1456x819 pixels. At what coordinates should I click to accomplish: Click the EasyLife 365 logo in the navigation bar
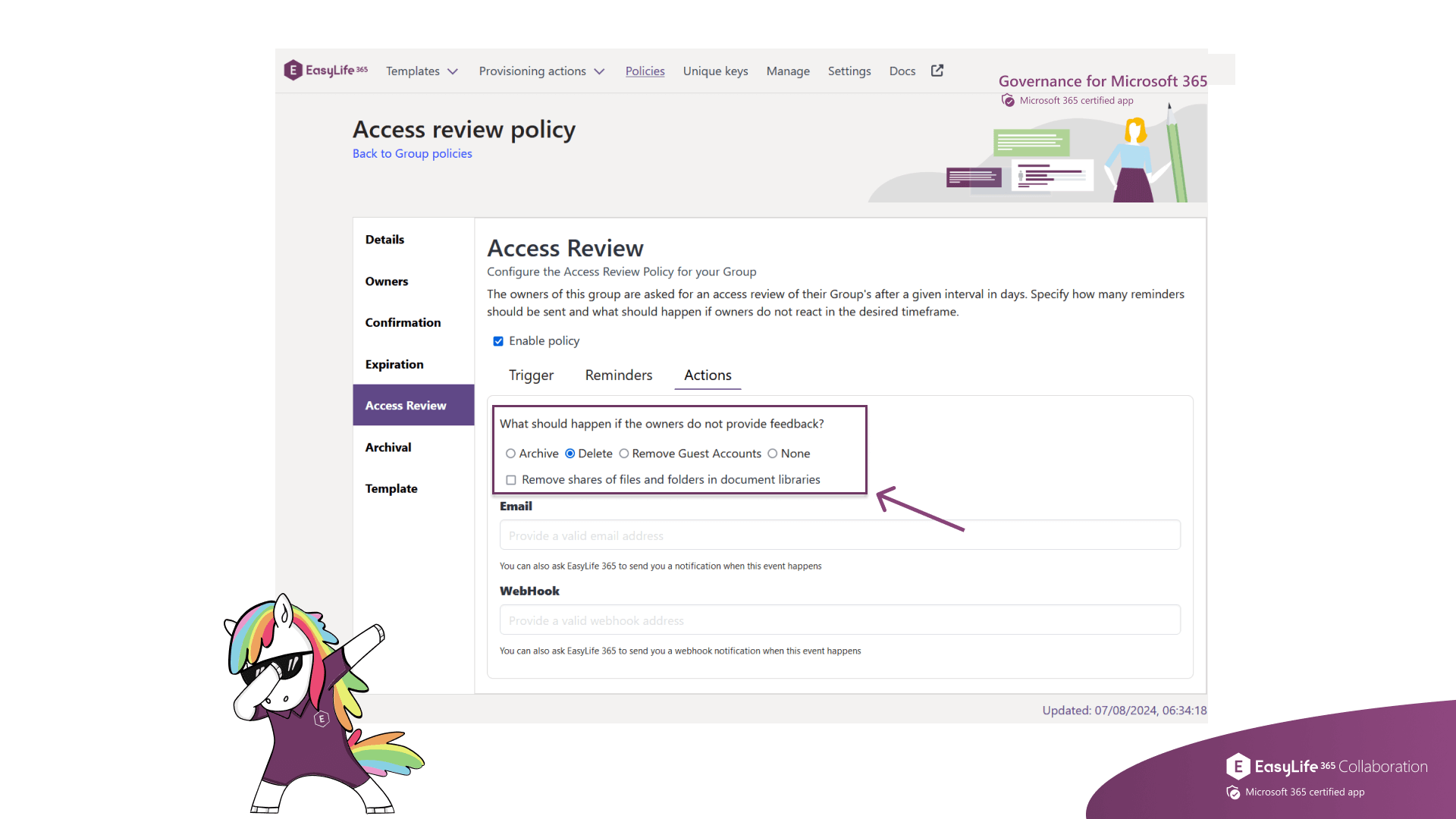coord(325,70)
